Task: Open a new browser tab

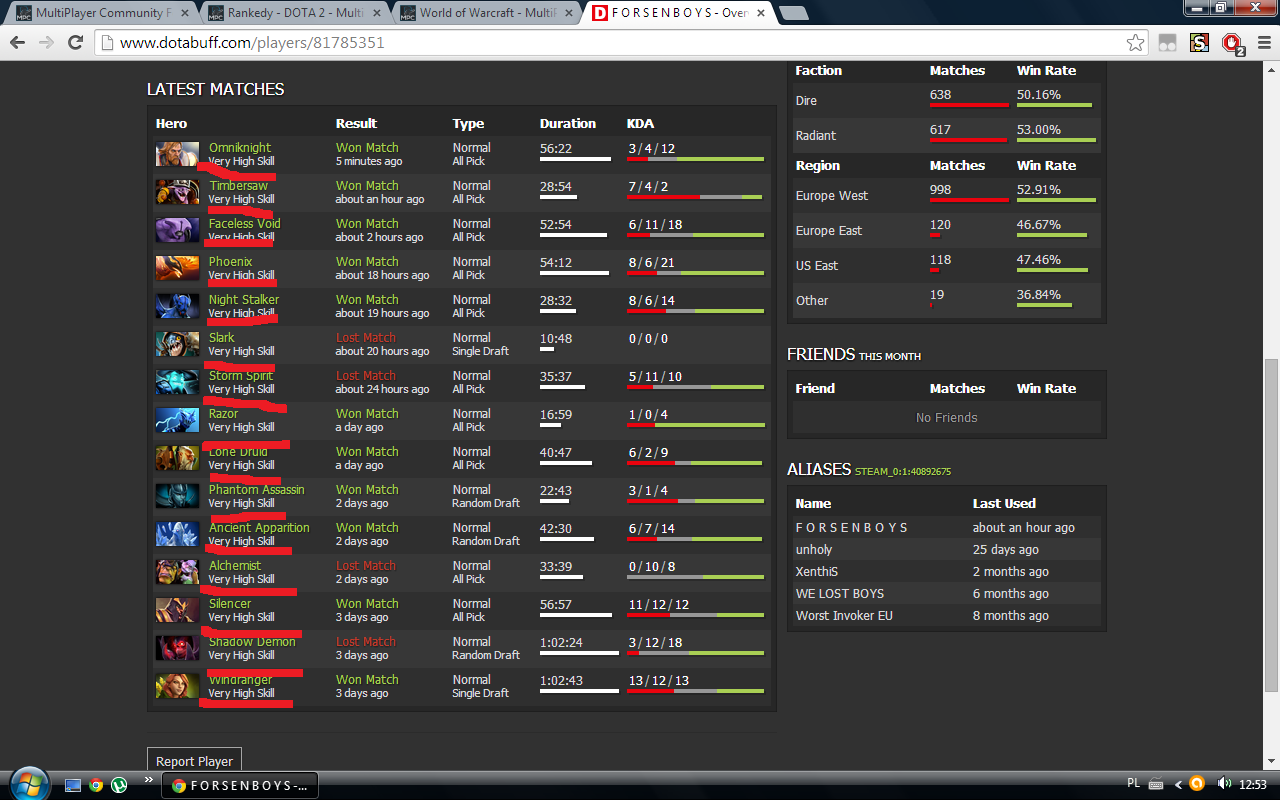Action: 794,13
